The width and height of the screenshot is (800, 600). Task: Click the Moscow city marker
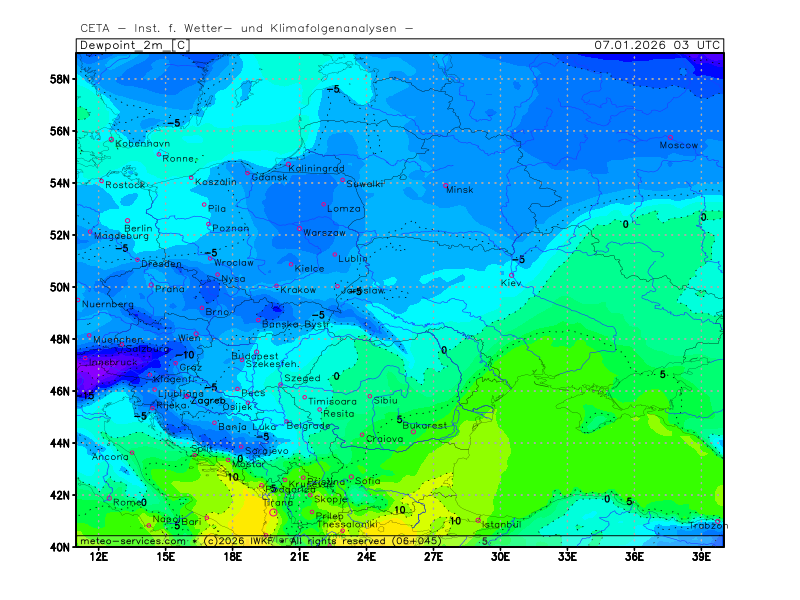pos(670,138)
